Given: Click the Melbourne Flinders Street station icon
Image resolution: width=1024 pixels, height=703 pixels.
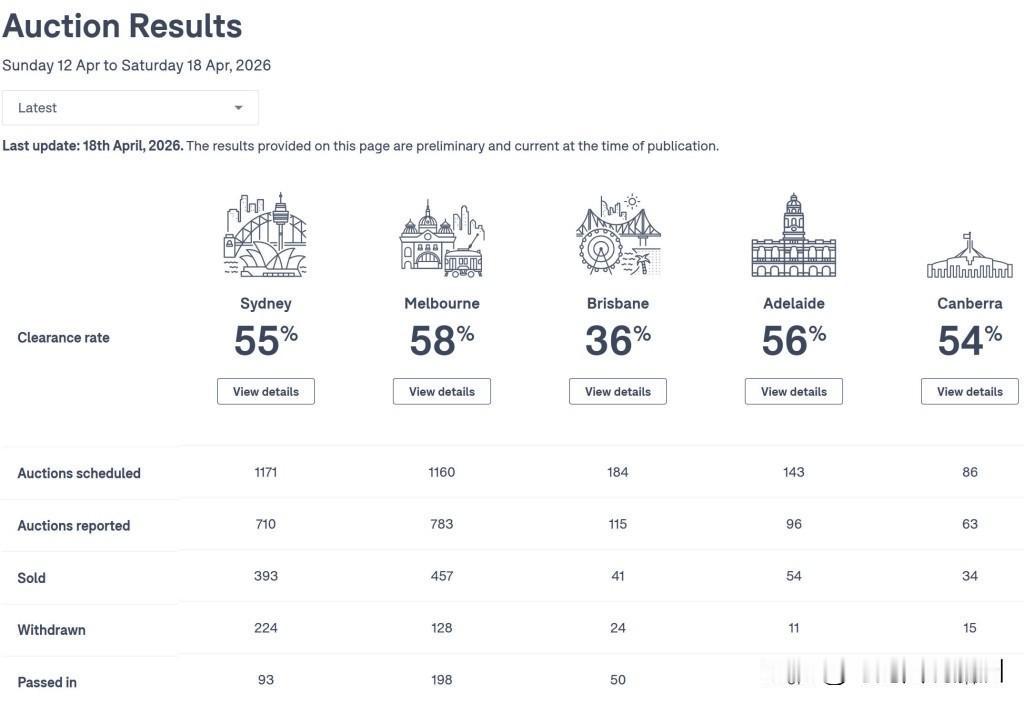Looking at the screenshot, I should (x=441, y=240).
